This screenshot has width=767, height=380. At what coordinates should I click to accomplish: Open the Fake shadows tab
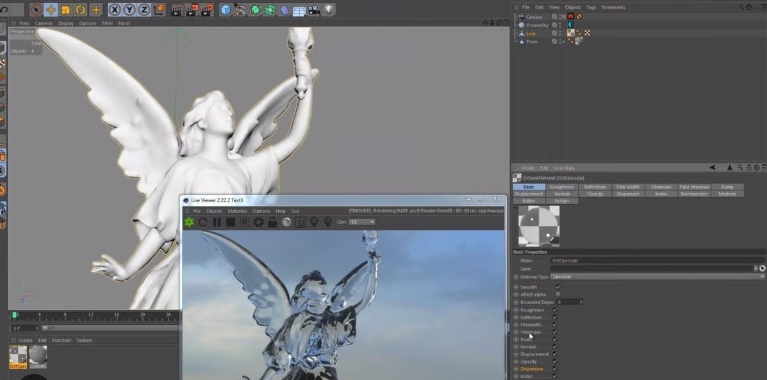pyautogui.click(x=694, y=187)
